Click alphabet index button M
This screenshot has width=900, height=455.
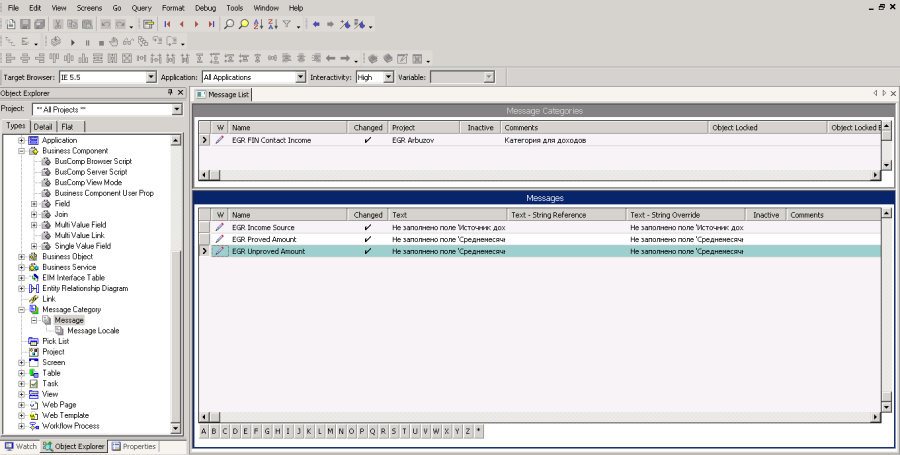(x=331, y=431)
